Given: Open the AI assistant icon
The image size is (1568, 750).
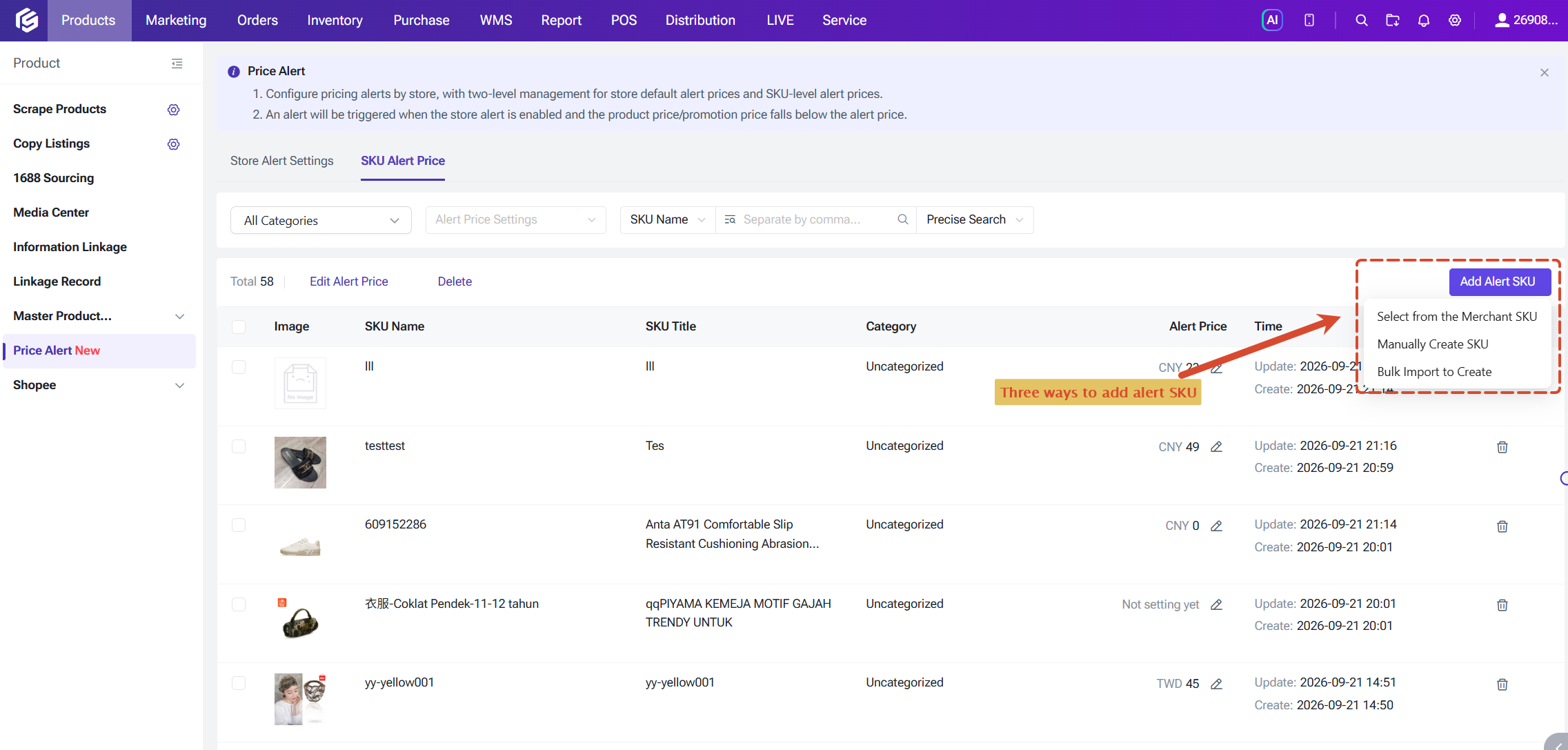Looking at the screenshot, I should (1272, 20).
